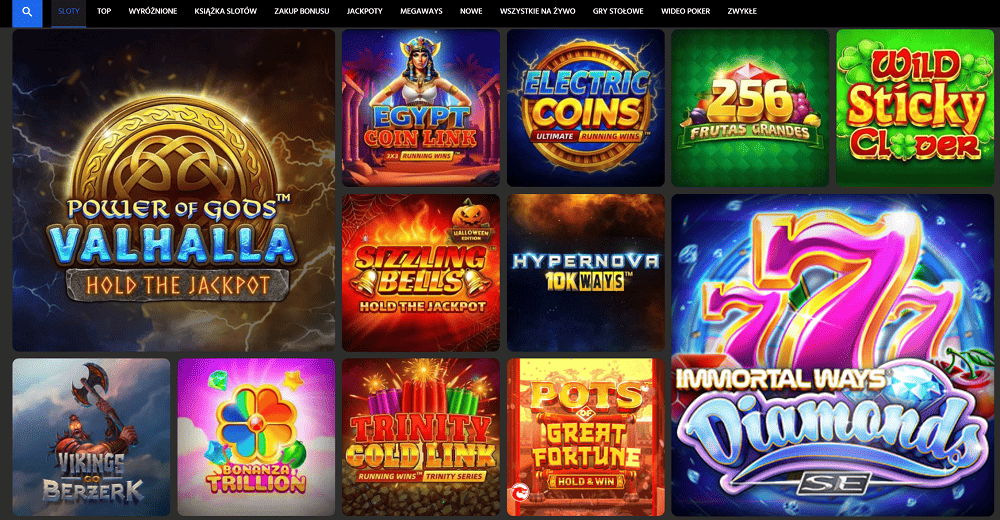The height and width of the screenshot is (520, 1000).
Task: Go to WSZYSTKIE NA ŻYWO section
Action: pos(537,11)
